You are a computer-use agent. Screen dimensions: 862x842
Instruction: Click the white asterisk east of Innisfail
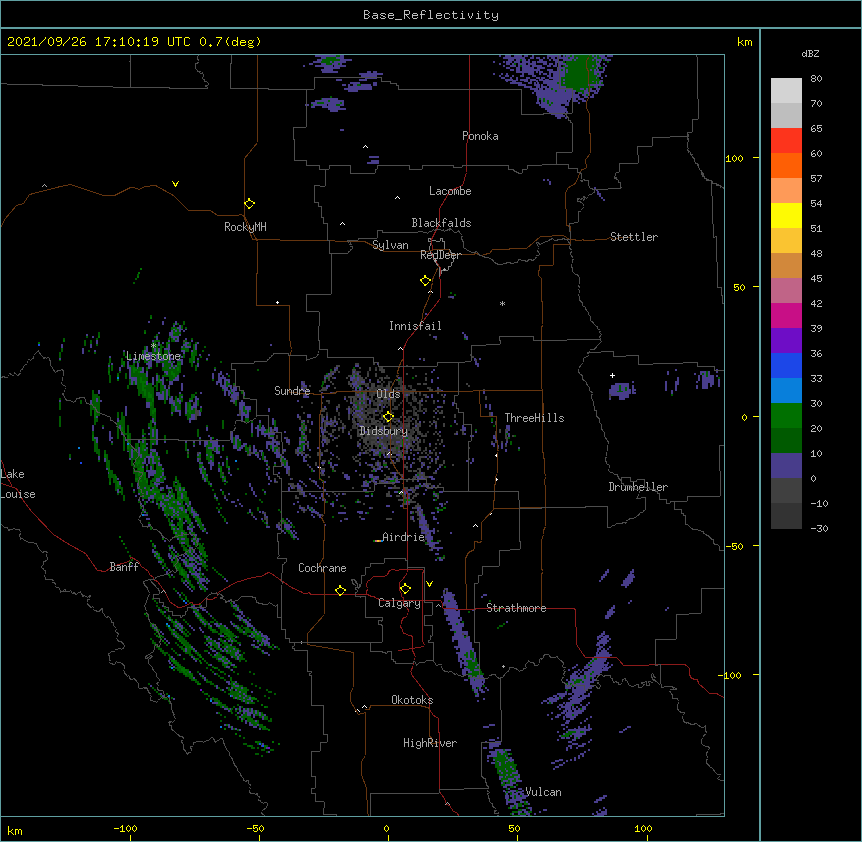(502, 304)
